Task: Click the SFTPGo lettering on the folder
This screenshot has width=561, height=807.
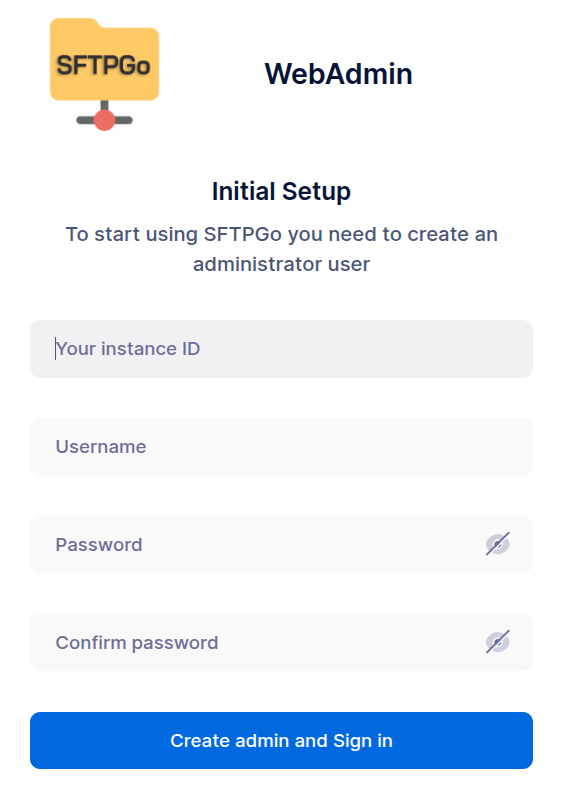Action: 103,65
